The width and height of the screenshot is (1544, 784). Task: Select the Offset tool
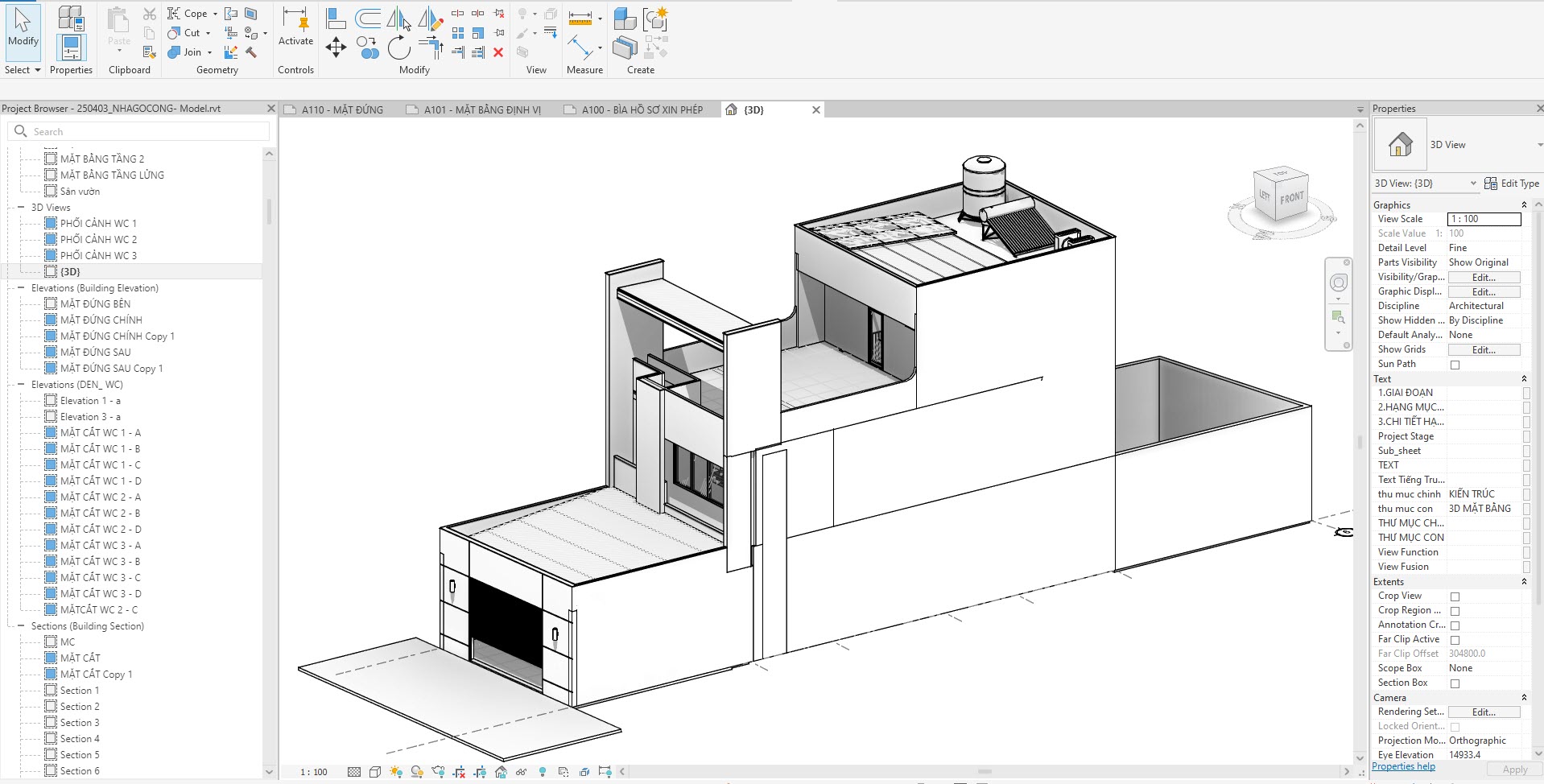pos(368,18)
